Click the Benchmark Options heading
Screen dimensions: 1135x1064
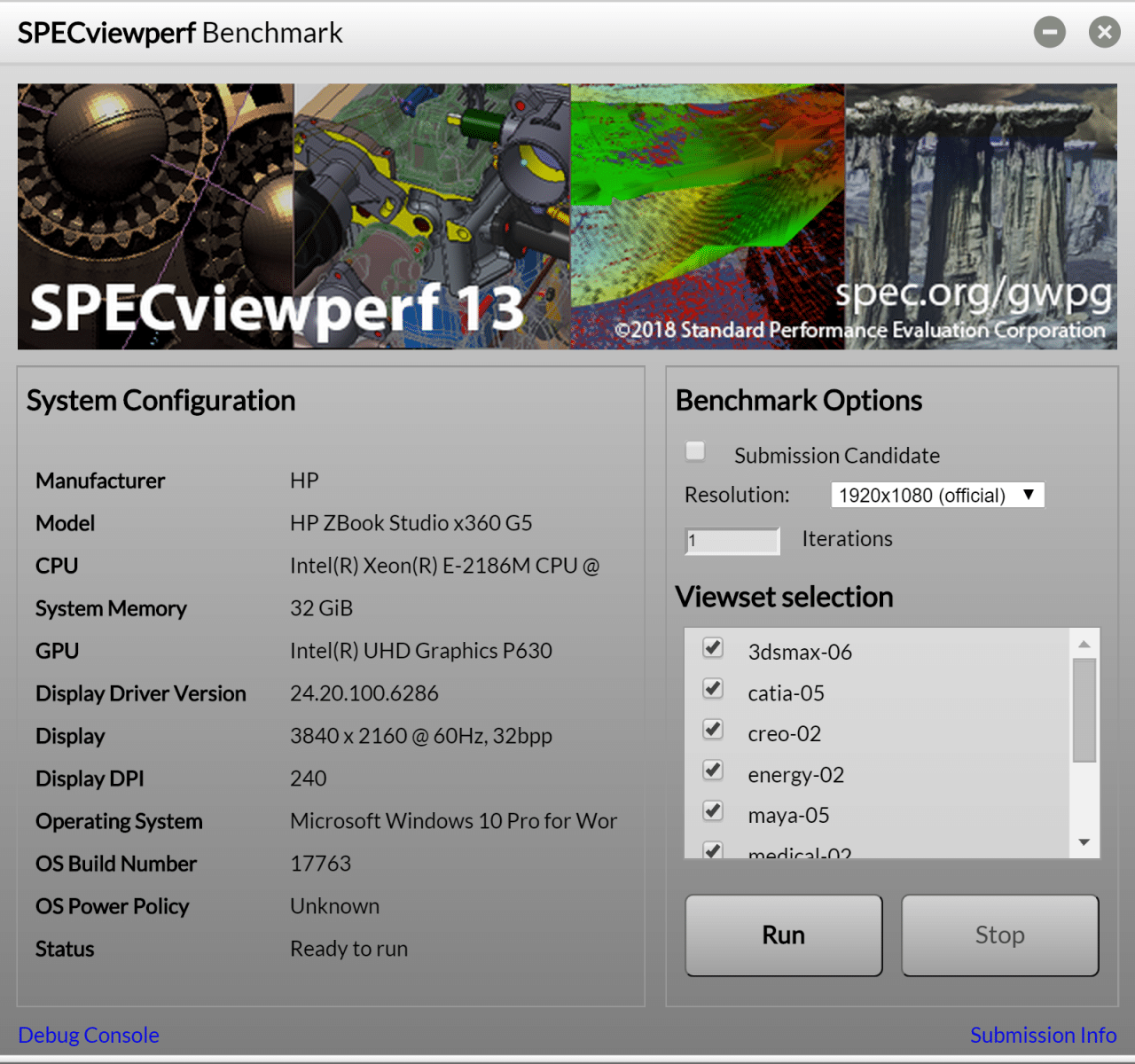[x=799, y=401]
